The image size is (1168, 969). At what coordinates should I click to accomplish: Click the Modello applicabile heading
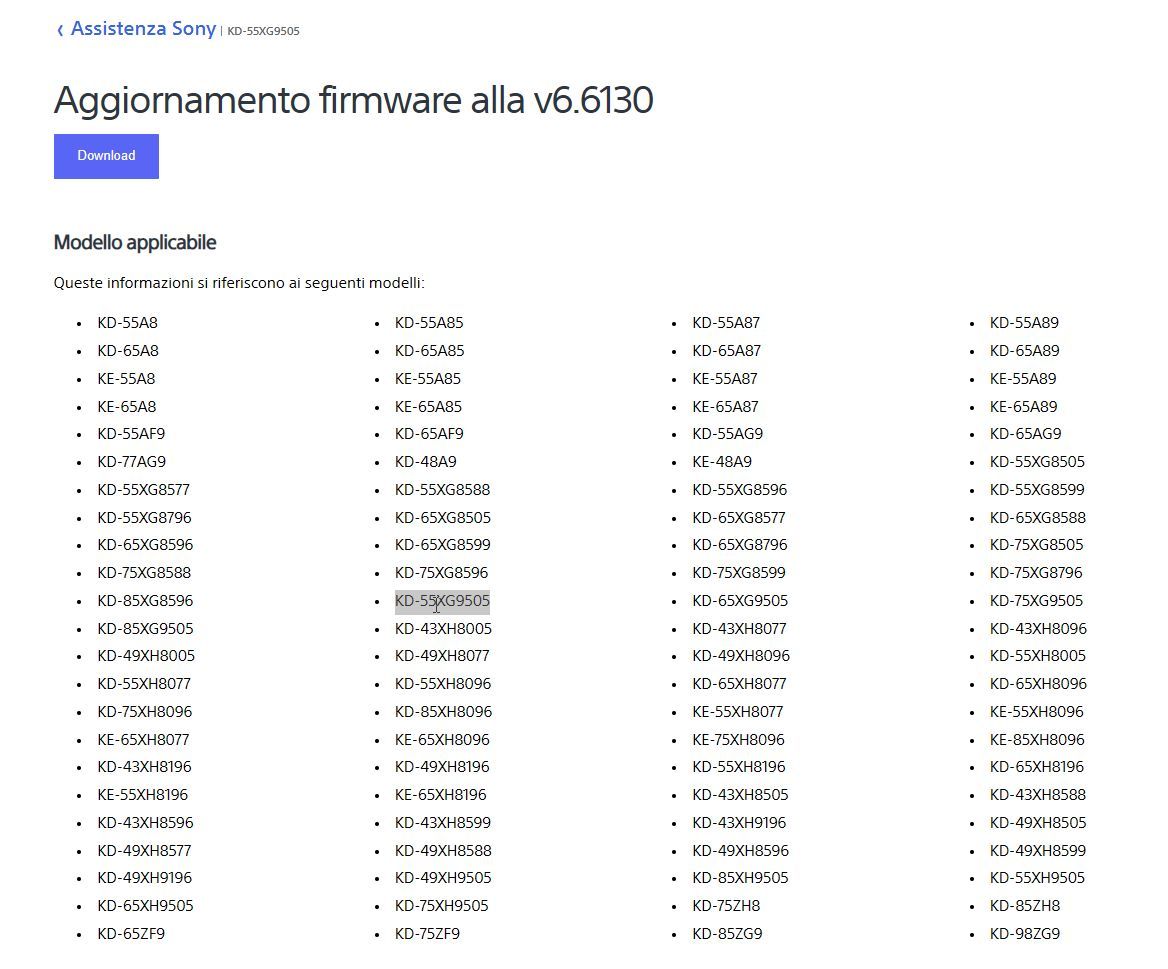pyautogui.click(x=135, y=243)
